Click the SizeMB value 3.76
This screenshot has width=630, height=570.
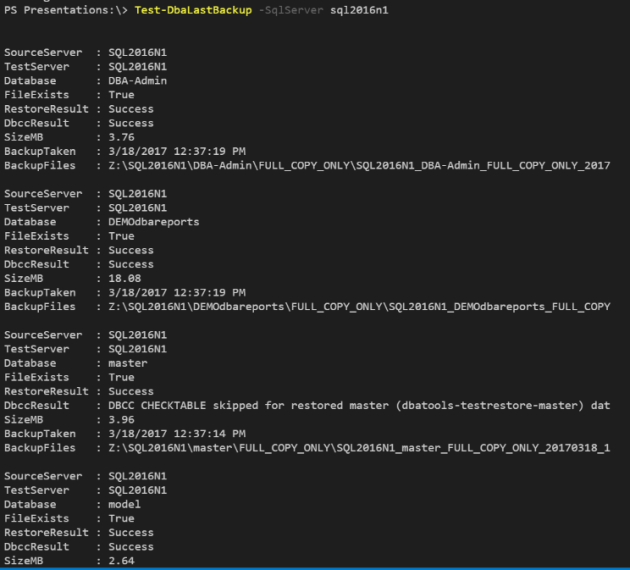point(124,137)
